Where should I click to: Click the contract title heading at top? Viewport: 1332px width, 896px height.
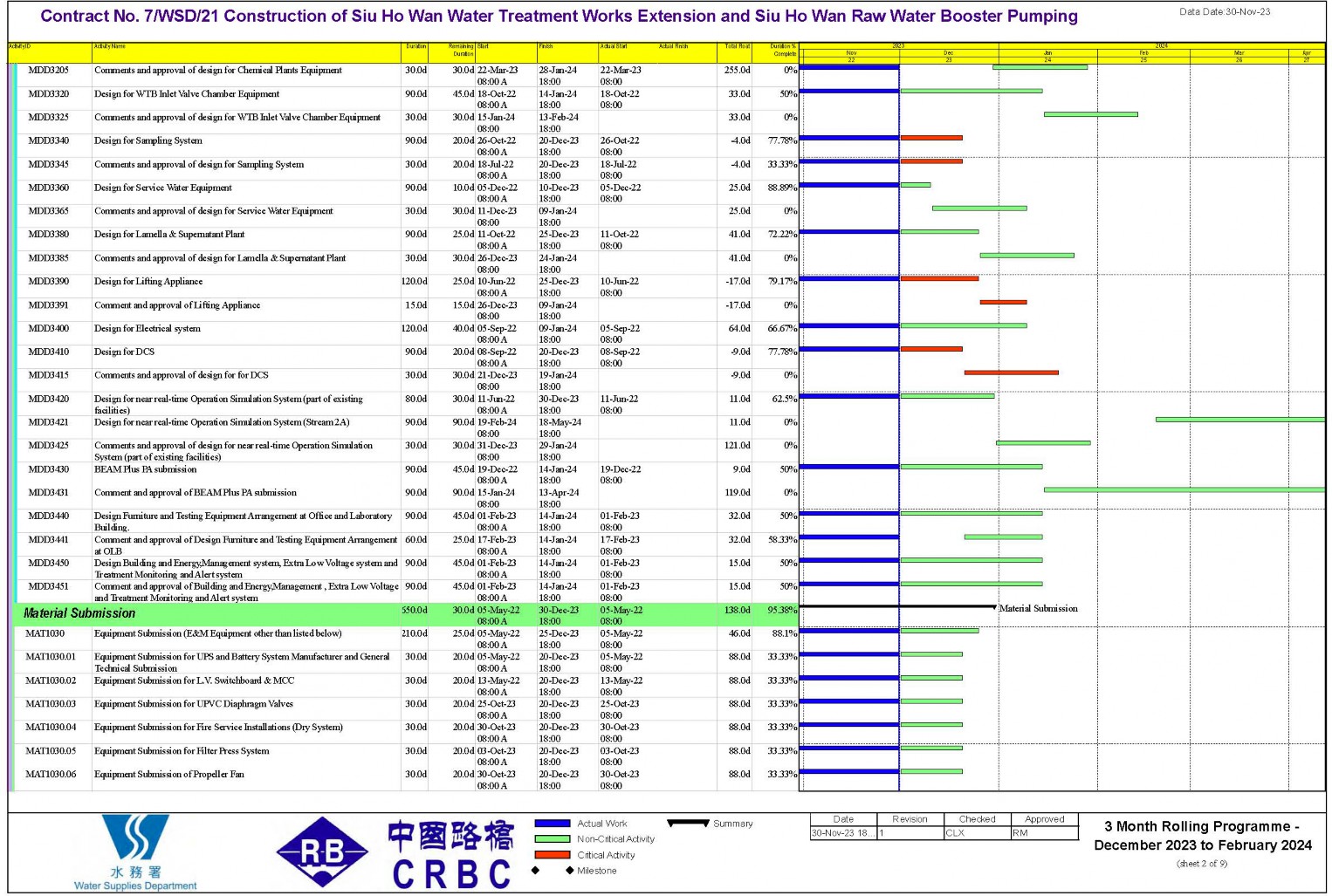tap(559, 17)
